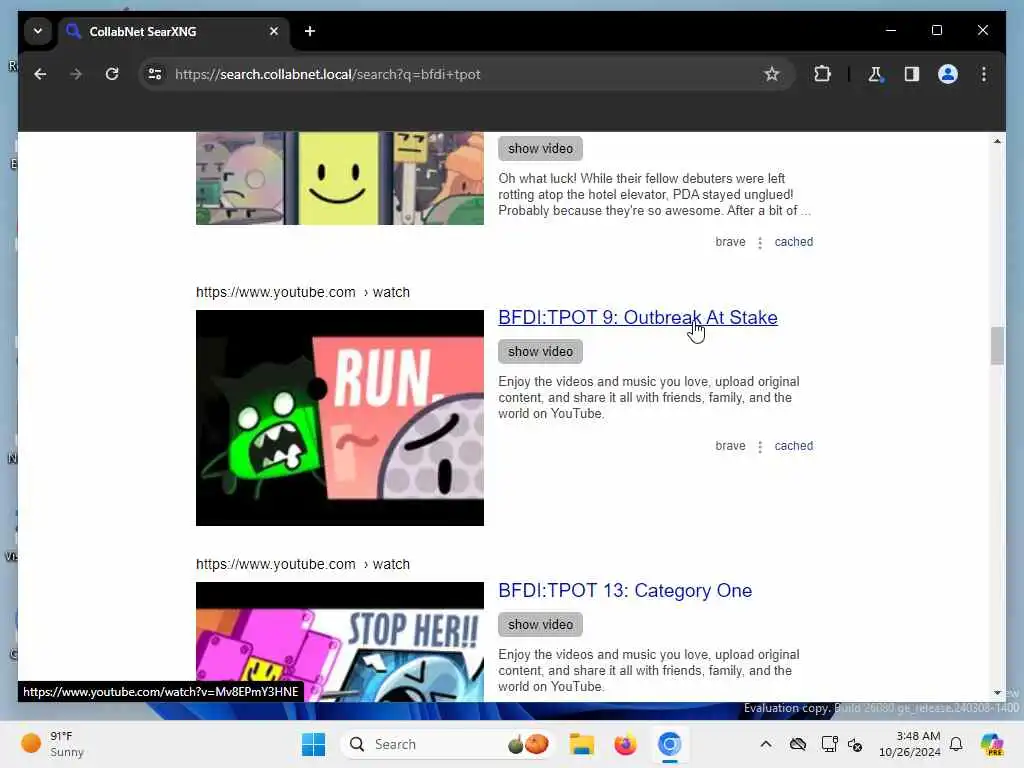This screenshot has height=768, width=1024.
Task: Click the cloud sync tray icon
Action: [x=797, y=744]
